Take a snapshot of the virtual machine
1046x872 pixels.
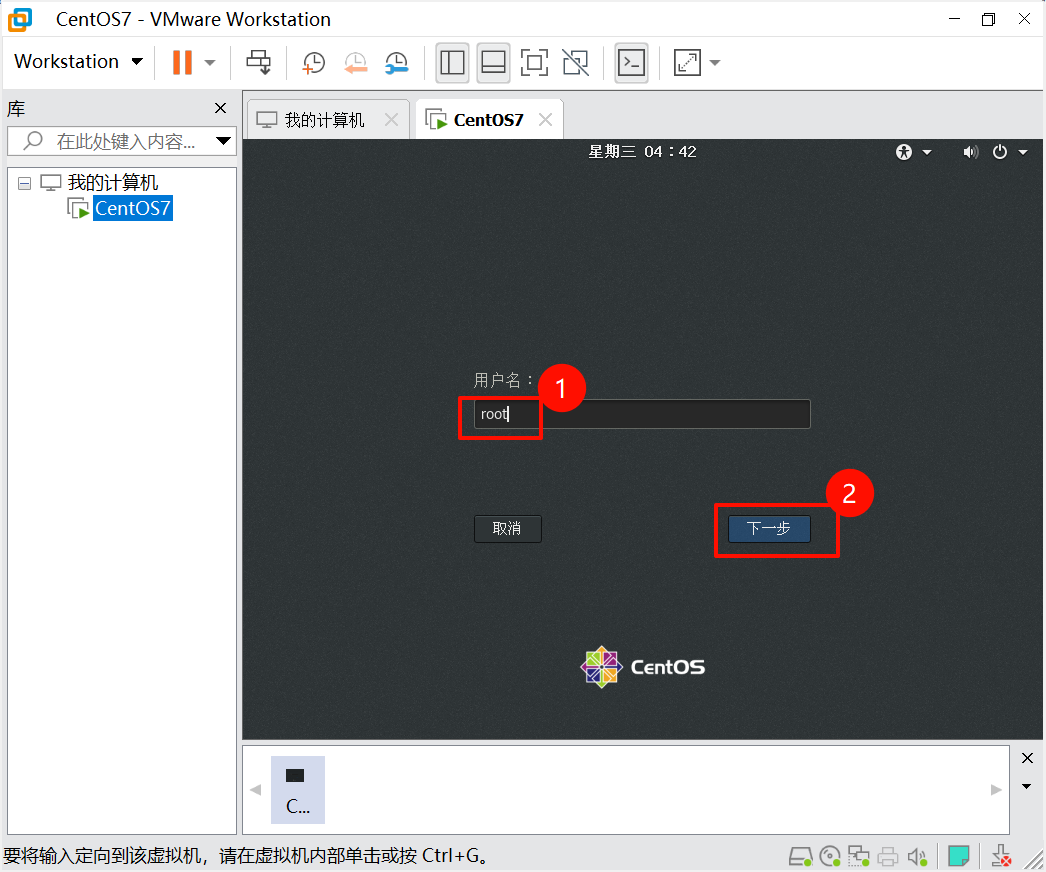[314, 63]
